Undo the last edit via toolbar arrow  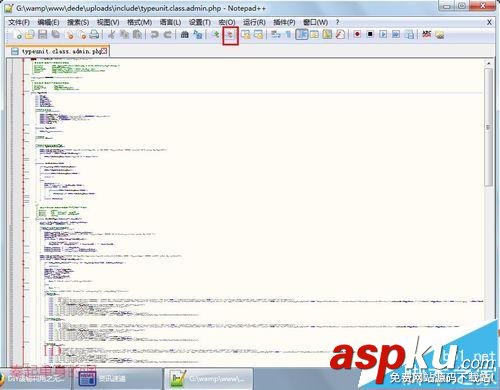click(154, 34)
